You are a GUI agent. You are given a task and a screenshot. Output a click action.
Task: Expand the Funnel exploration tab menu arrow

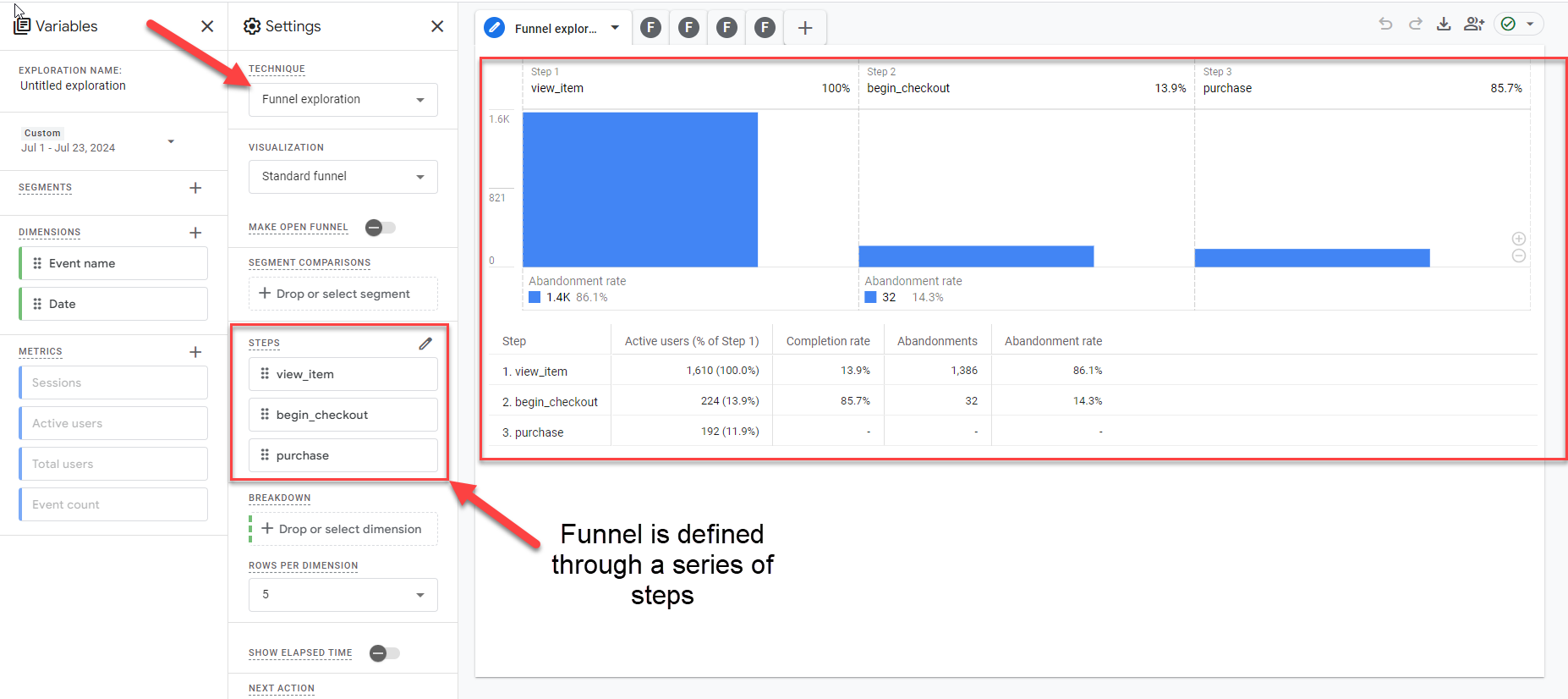[615, 28]
